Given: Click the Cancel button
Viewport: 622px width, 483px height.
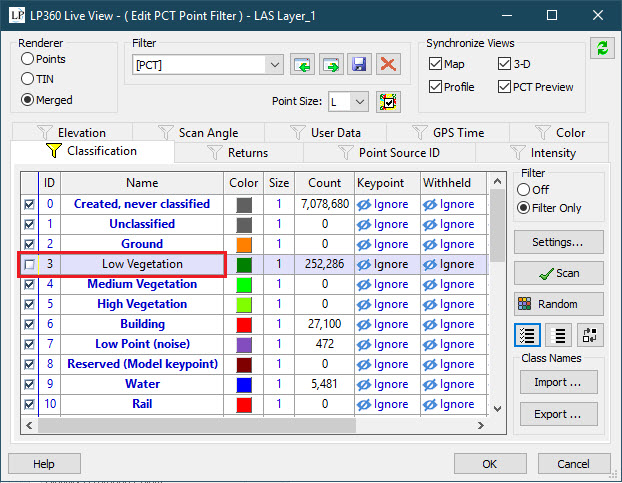Looking at the screenshot, I should [x=574, y=464].
